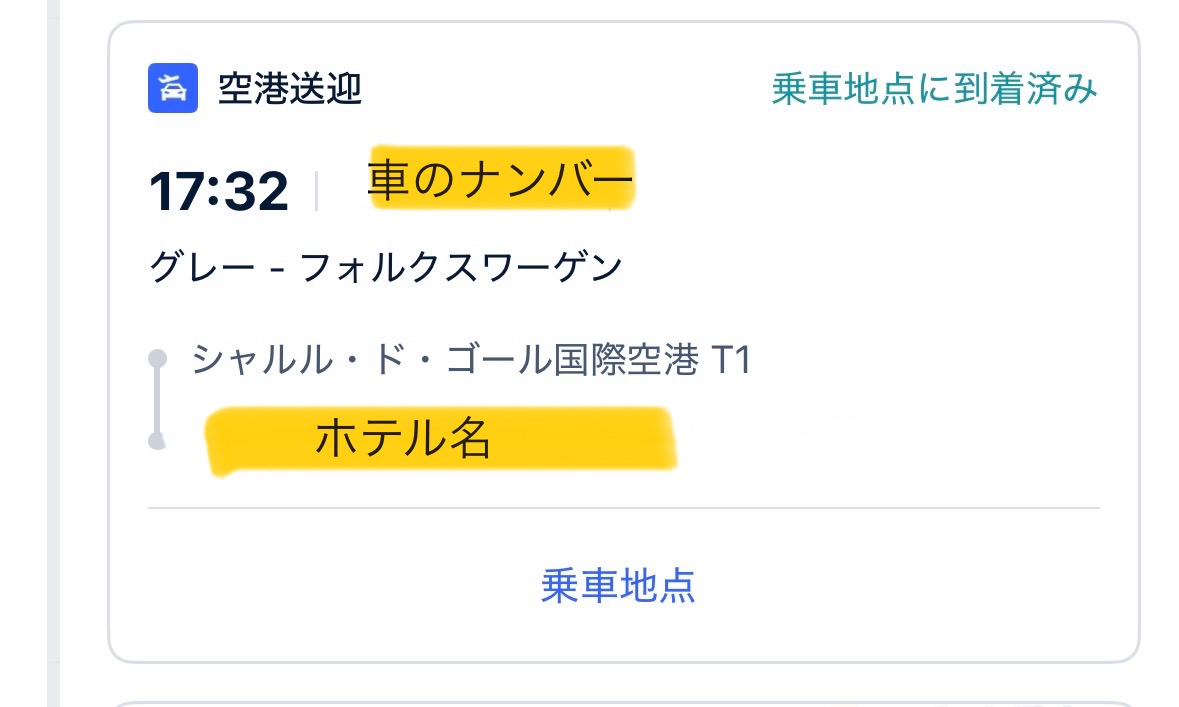Select the 空港送迎 card title
The height and width of the screenshot is (707, 1179).
[290, 89]
